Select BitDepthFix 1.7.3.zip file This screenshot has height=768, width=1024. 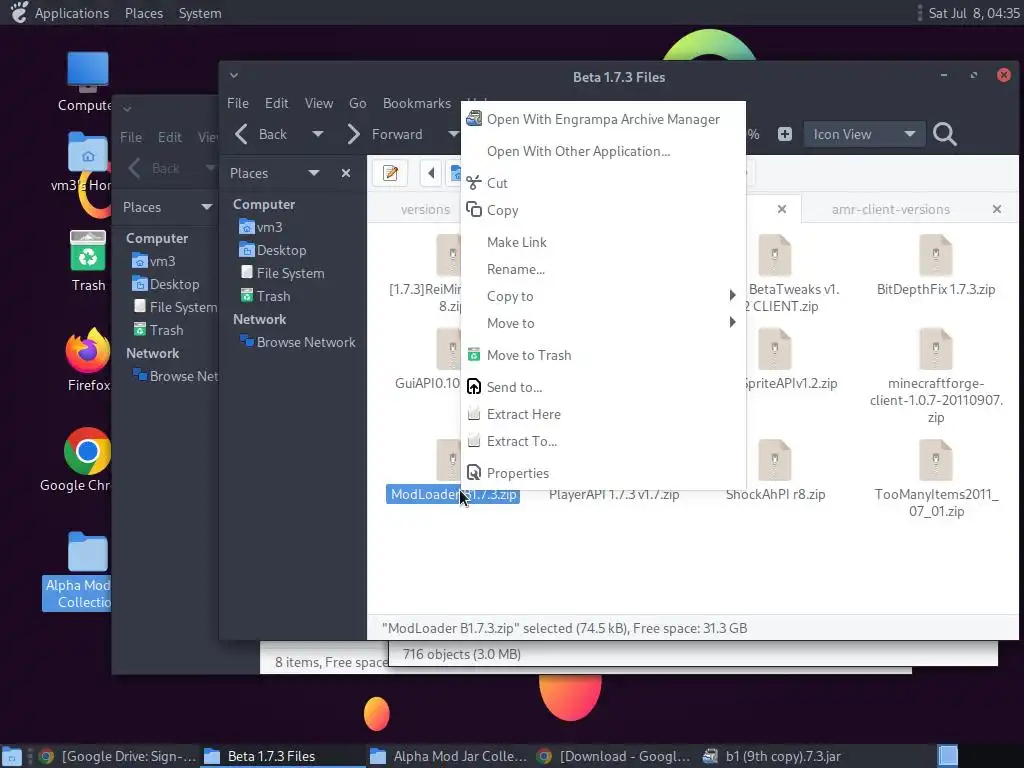point(936,264)
